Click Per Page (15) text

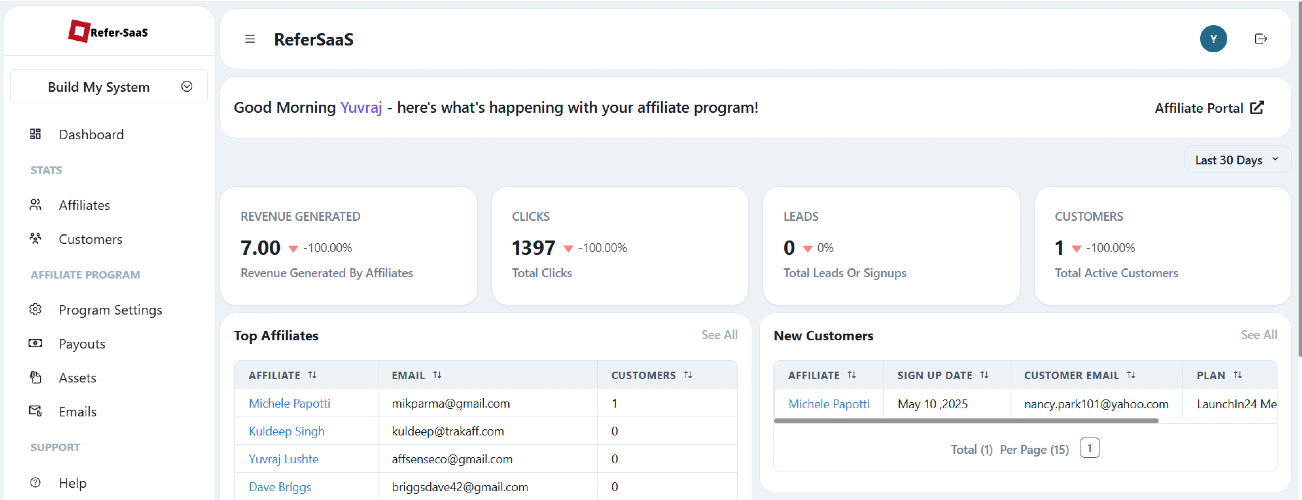(1034, 450)
